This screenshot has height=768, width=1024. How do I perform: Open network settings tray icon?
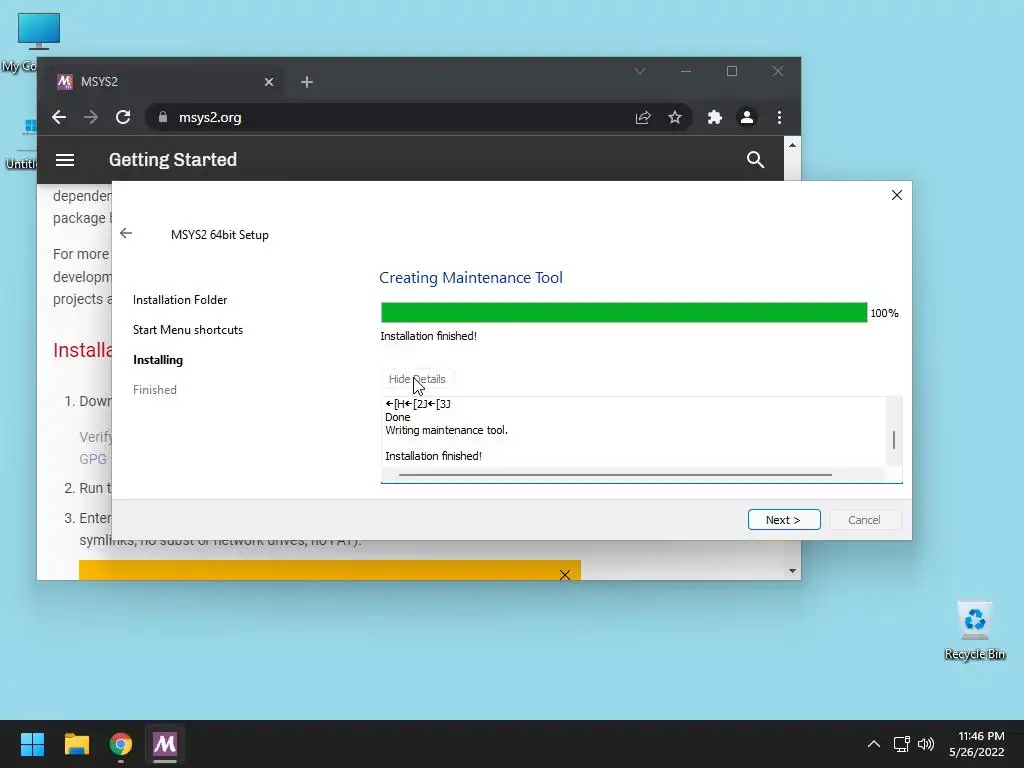tap(902, 744)
